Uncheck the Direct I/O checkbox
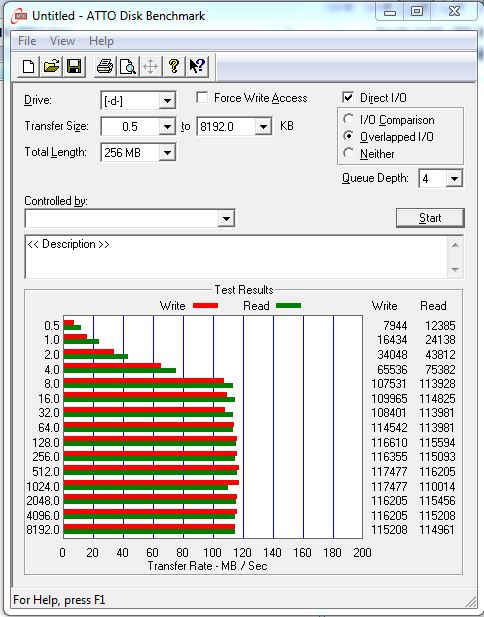The height and width of the screenshot is (617, 484). pyautogui.click(x=348, y=97)
